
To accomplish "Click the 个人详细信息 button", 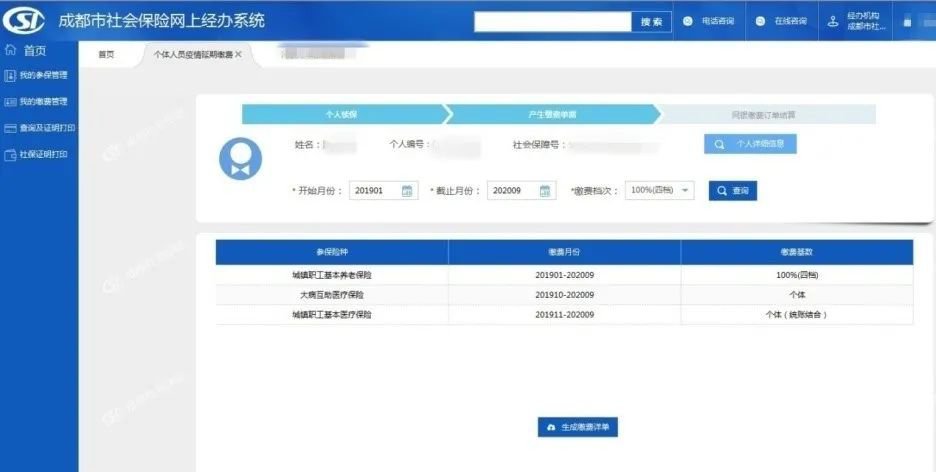I will (750, 144).
